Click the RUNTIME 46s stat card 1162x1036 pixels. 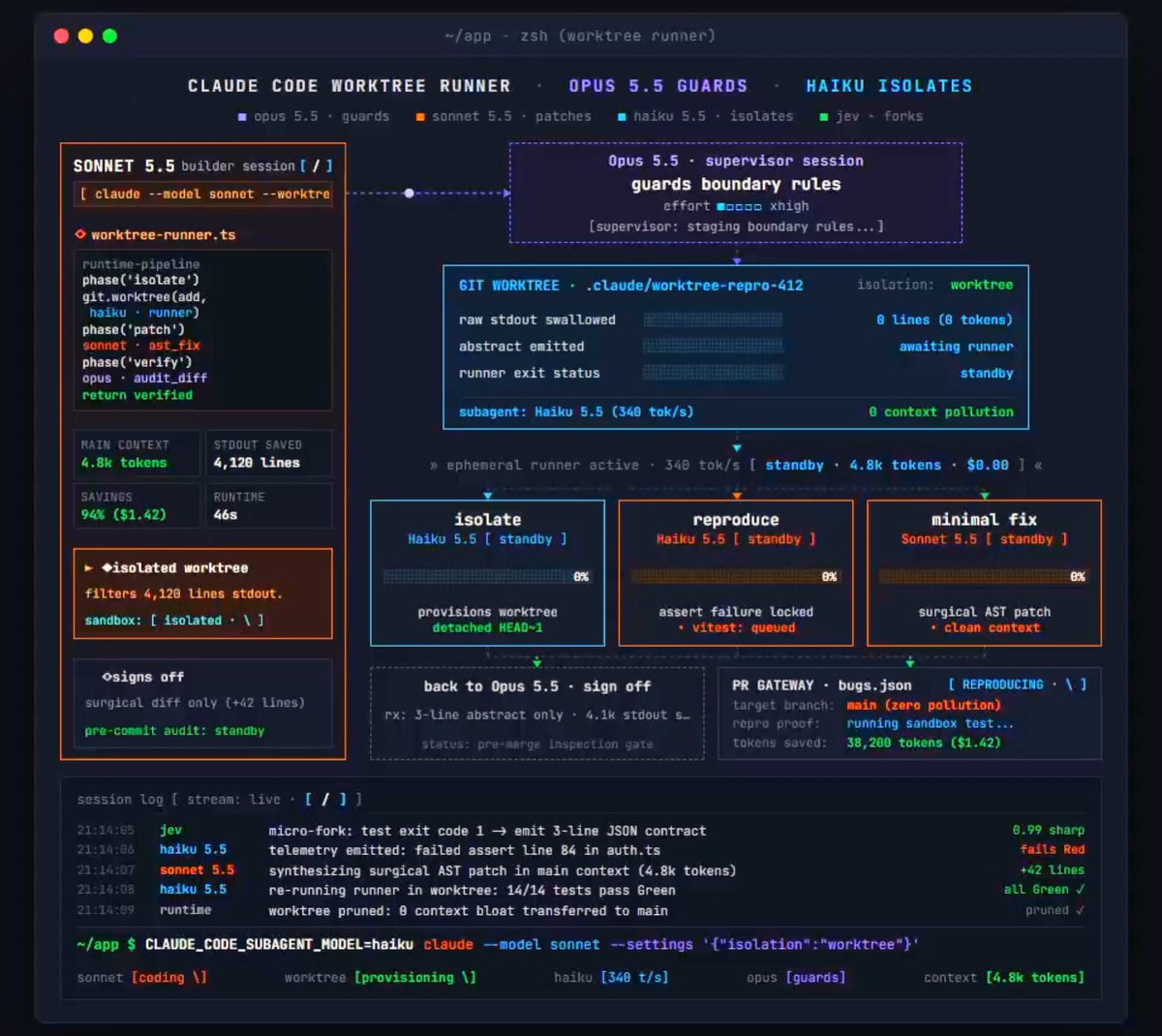coord(269,505)
